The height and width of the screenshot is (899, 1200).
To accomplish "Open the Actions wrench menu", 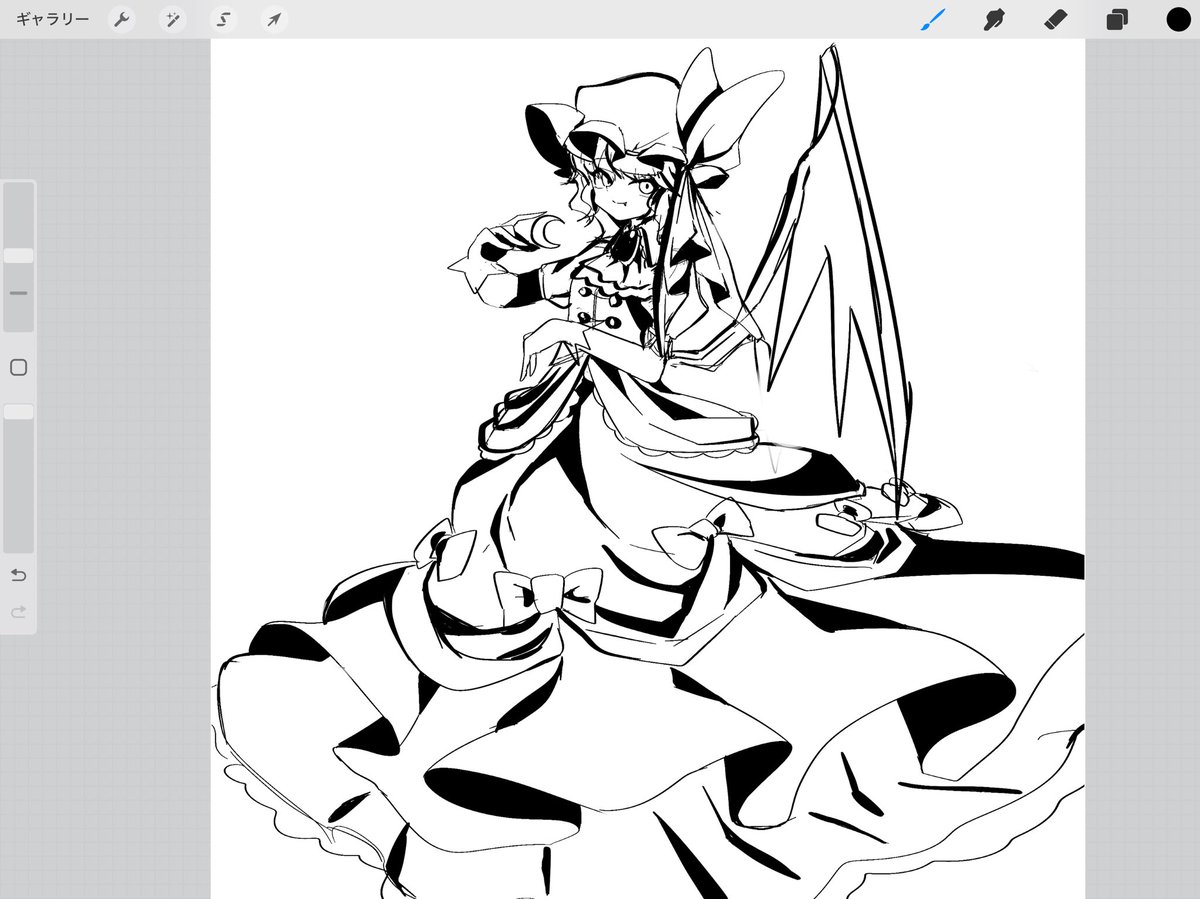I will pyautogui.click(x=122, y=20).
